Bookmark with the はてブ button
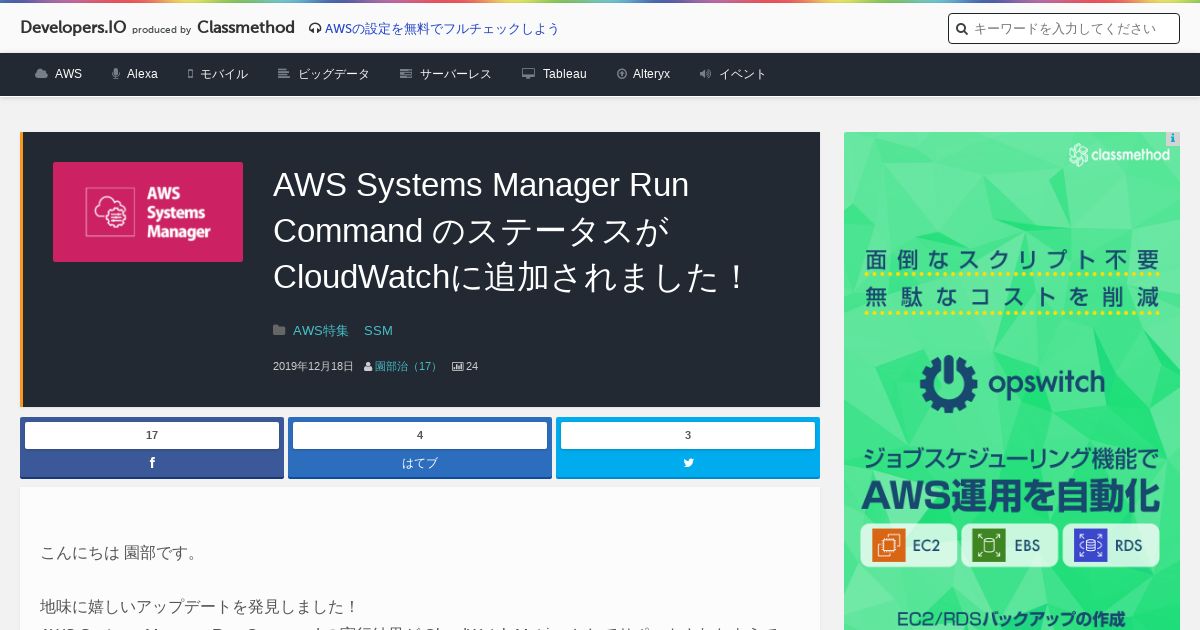1200x630 pixels. pyautogui.click(x=420, y=463)
